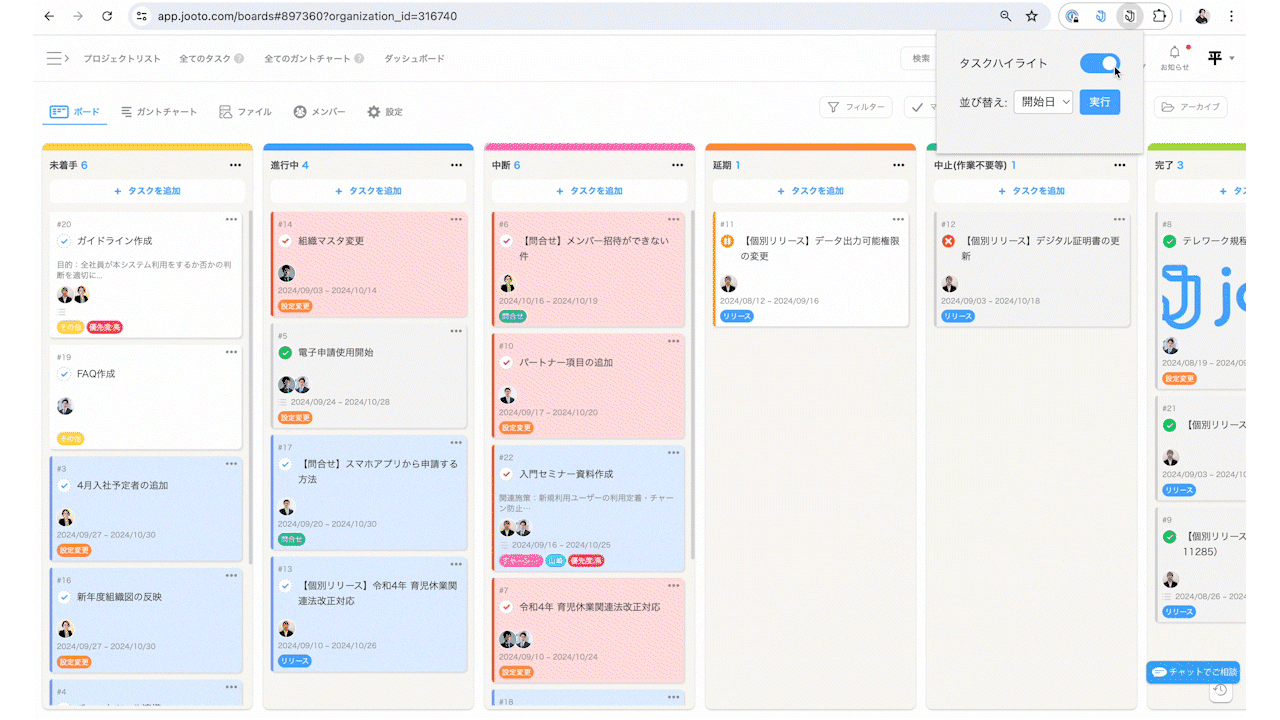Click the hamburger list icon top left
This screenshot has height=720, width=1280.
[52, 58]
